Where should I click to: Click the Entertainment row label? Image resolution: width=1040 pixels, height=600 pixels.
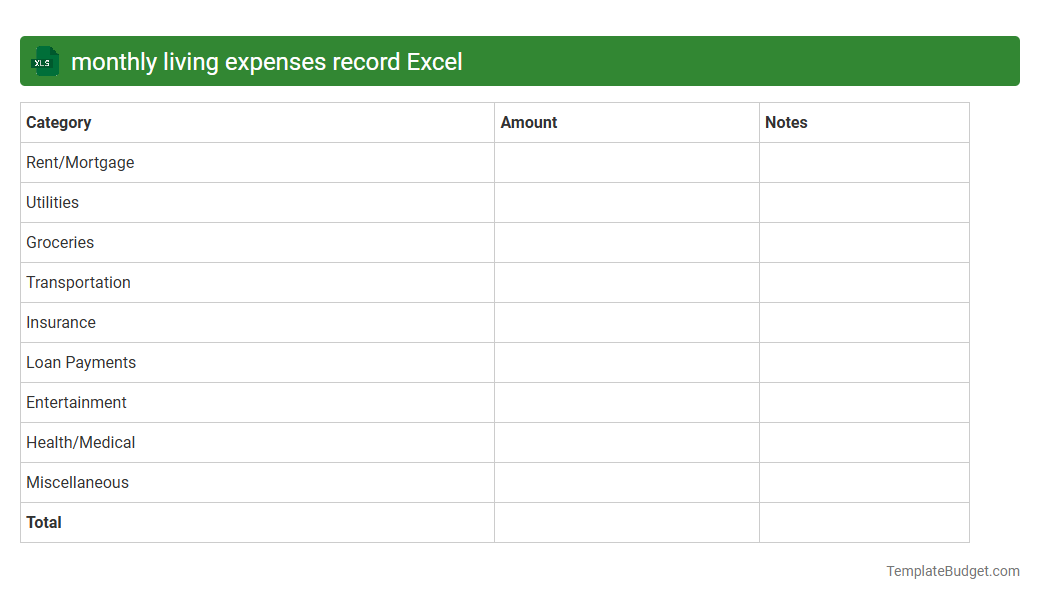point(76,402)
